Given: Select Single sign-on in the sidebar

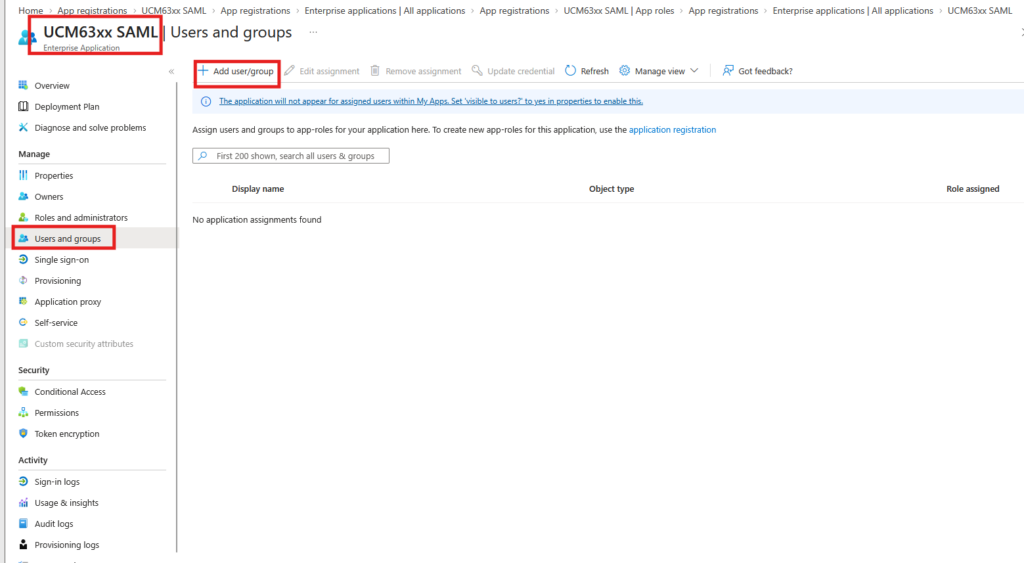Looking at the screenshot, I should tap(61, 260).
